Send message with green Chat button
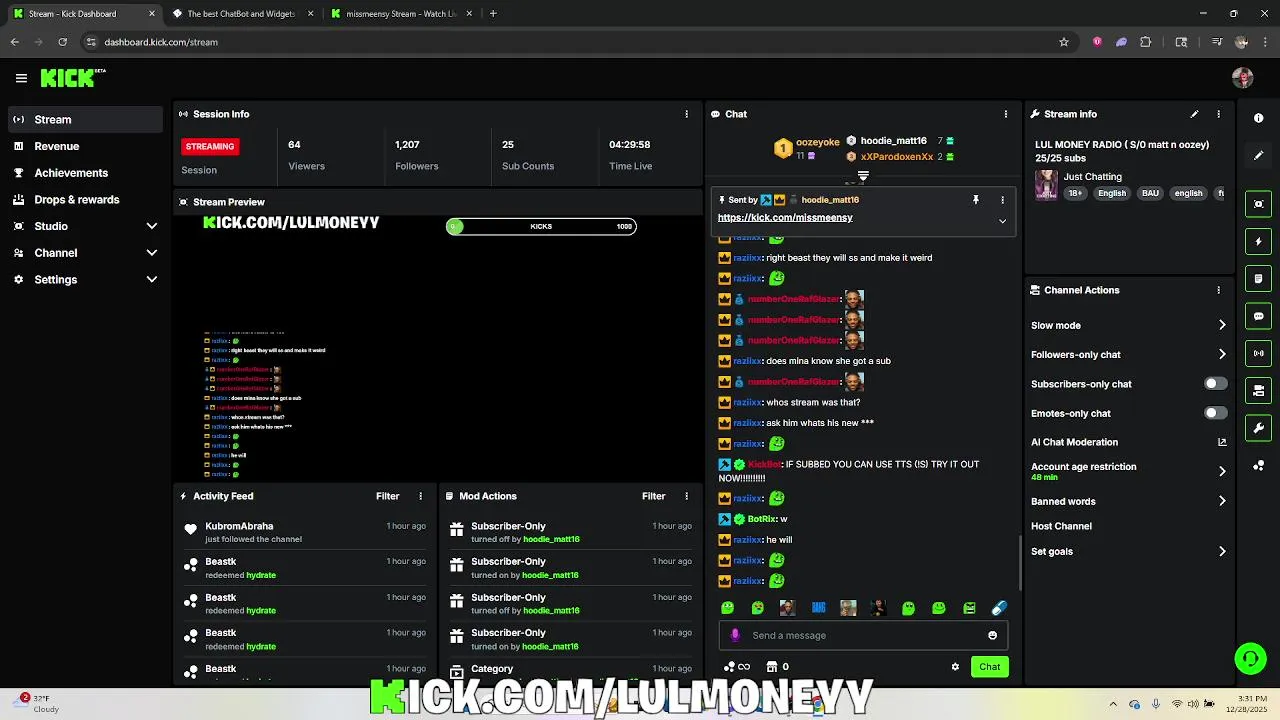The width and height of the screenshot is (1280, 720). [x=989, y=667]
